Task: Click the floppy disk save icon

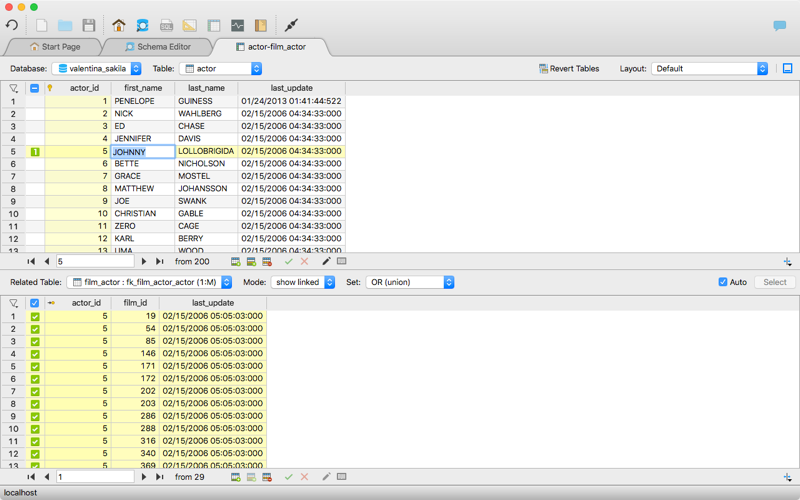Action: coord(89,25)
